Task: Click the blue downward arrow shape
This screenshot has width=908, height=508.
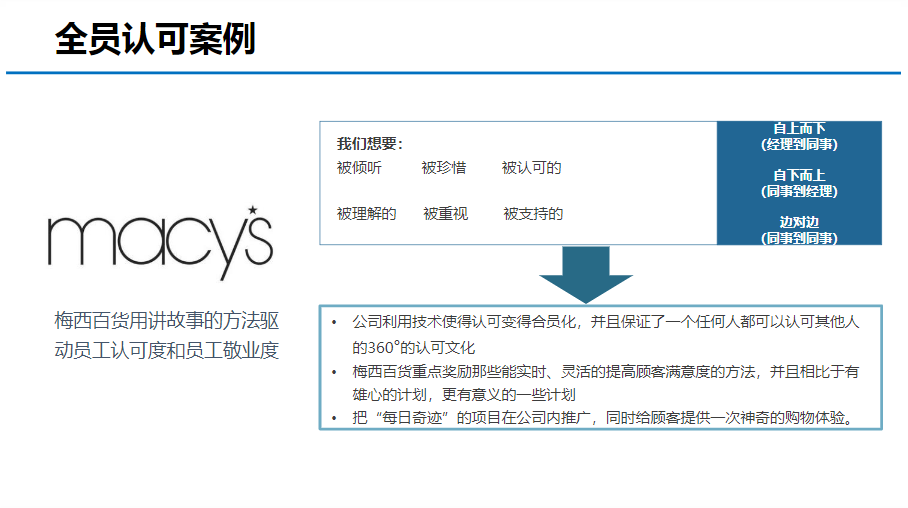Action: (585, 275)
